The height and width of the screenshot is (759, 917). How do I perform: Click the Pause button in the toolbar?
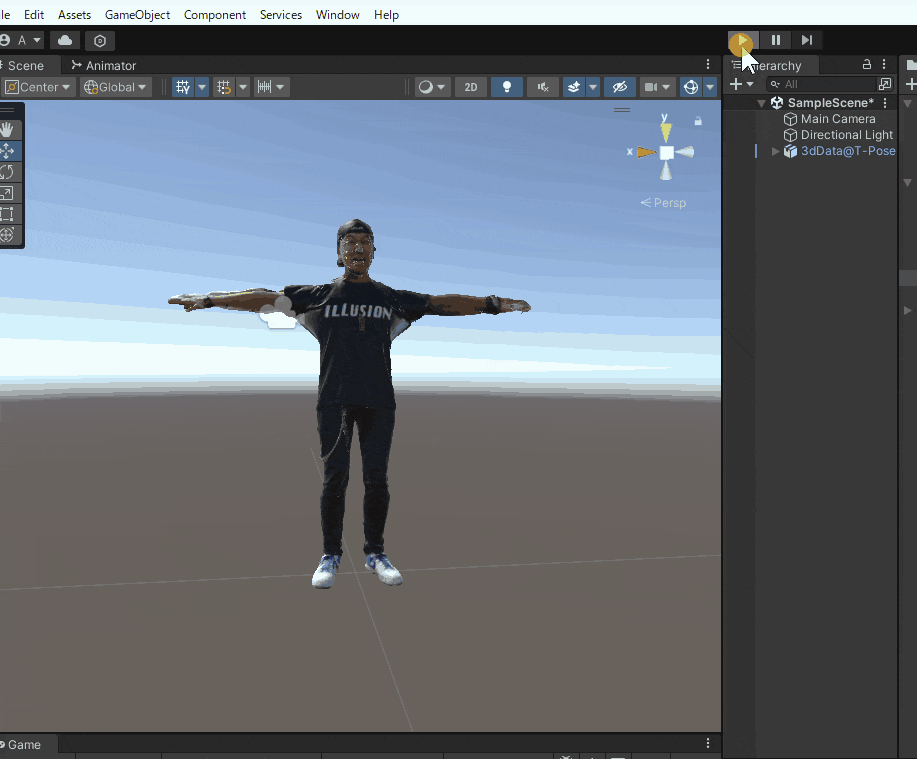pos(775,40)
